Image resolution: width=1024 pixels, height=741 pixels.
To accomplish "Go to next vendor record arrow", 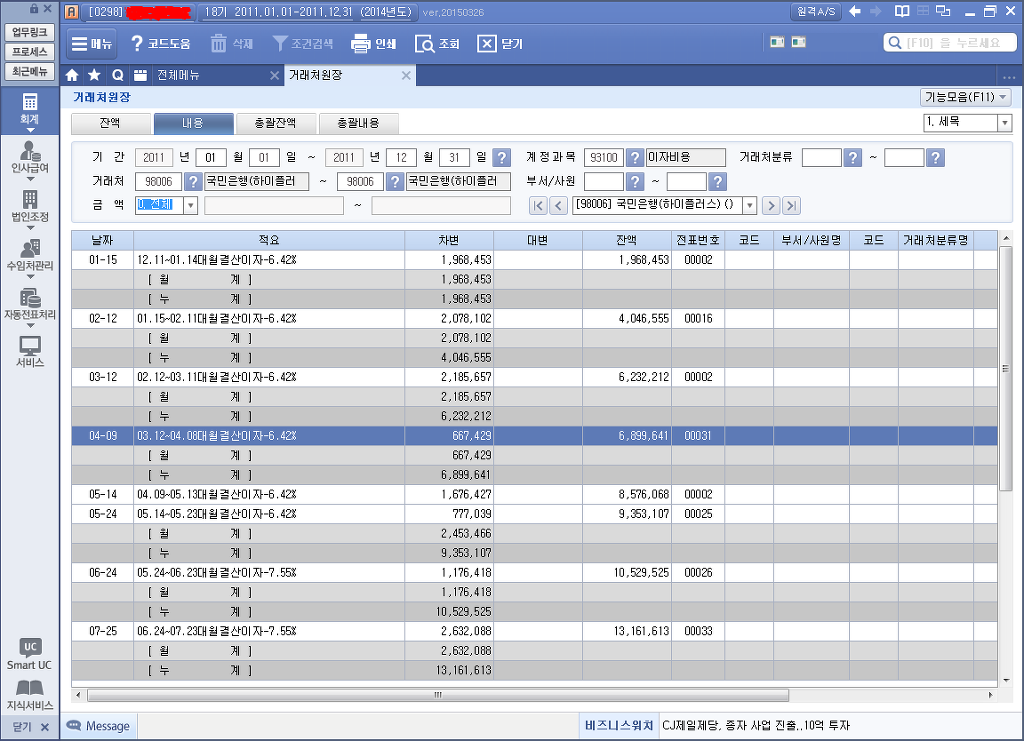I will pyautogui.click(x=771, y=206).
